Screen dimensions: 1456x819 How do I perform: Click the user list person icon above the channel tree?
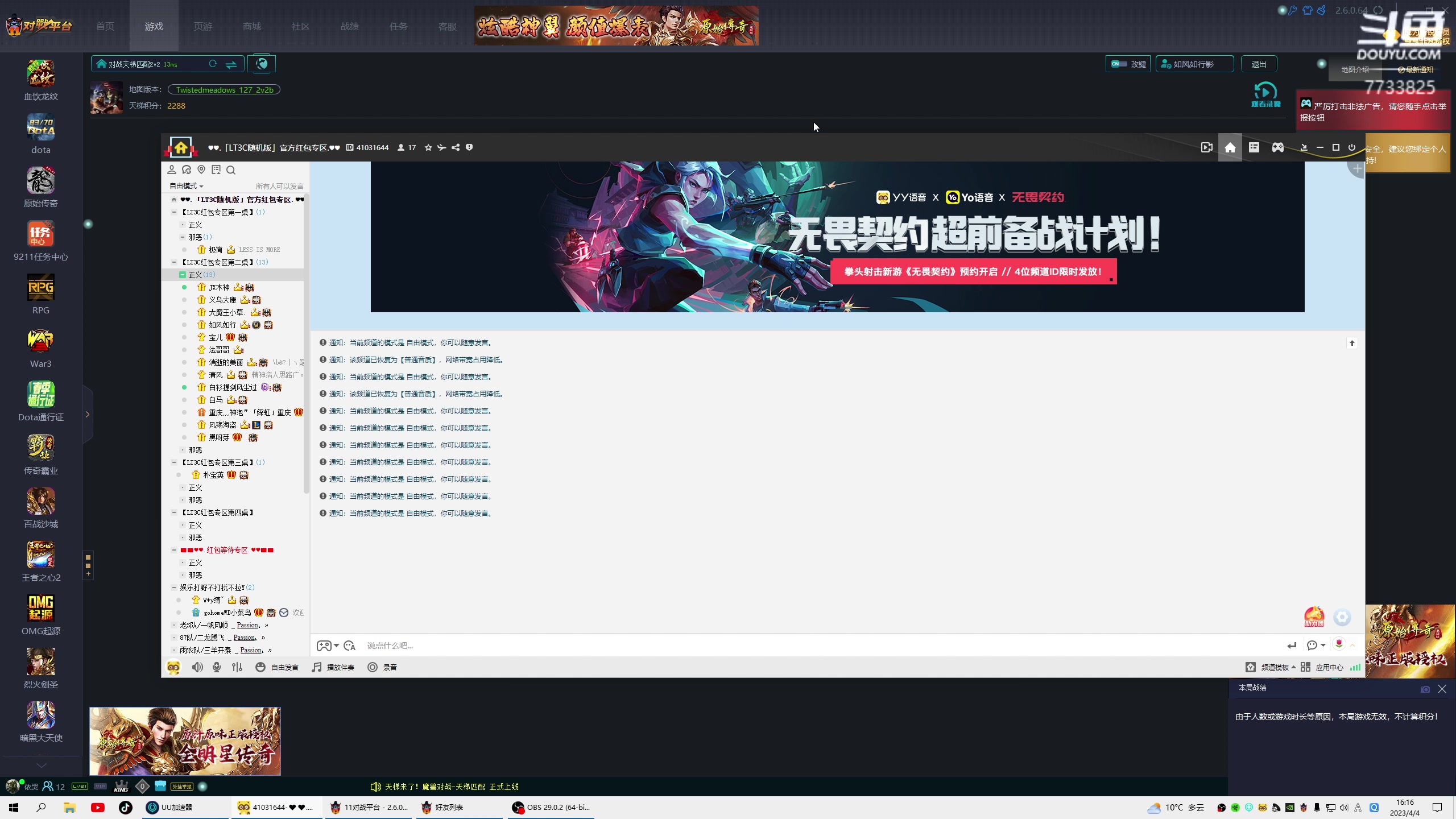coord(171,169)
